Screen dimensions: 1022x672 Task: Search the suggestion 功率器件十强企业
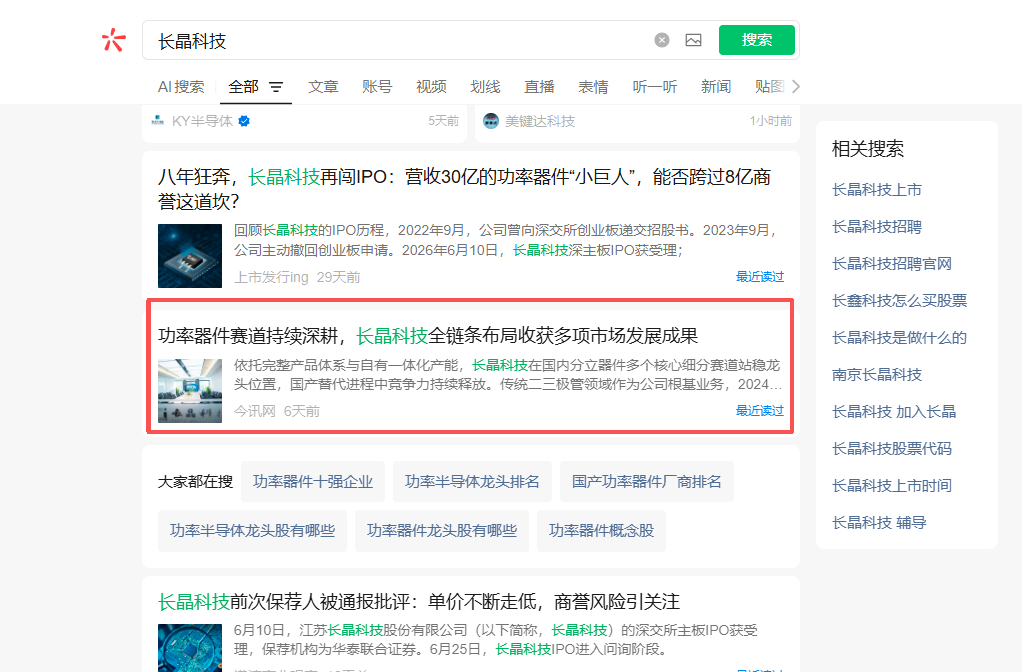(313, 482)
